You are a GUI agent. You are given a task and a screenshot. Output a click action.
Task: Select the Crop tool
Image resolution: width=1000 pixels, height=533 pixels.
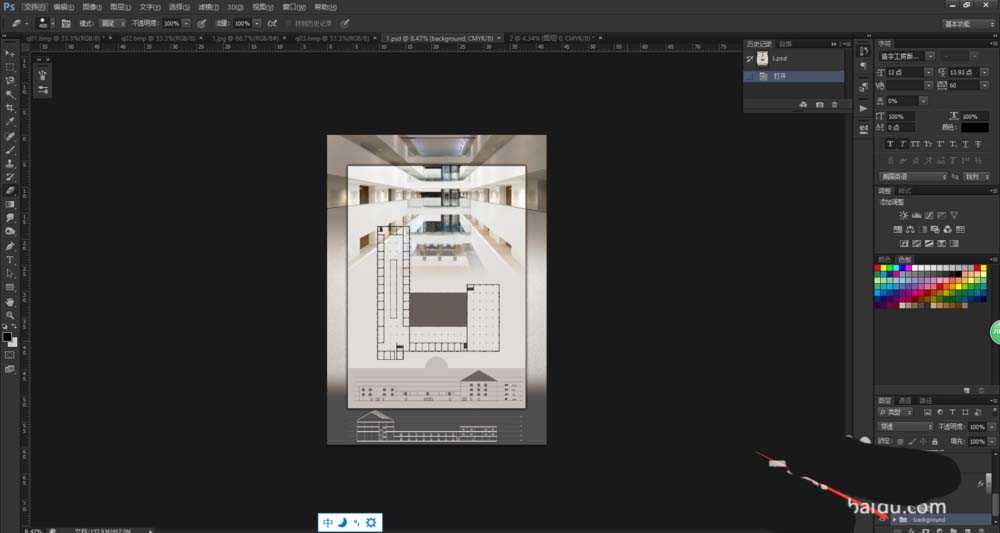click(x=10, y=107)
